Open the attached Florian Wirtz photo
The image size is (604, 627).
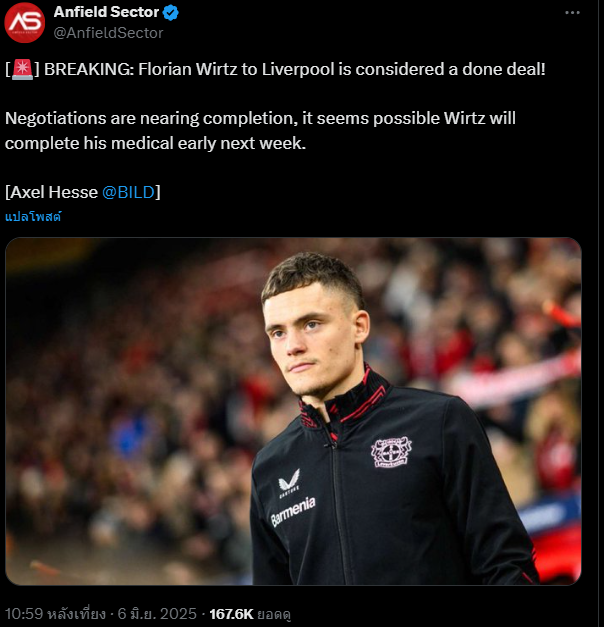[293, 411]
